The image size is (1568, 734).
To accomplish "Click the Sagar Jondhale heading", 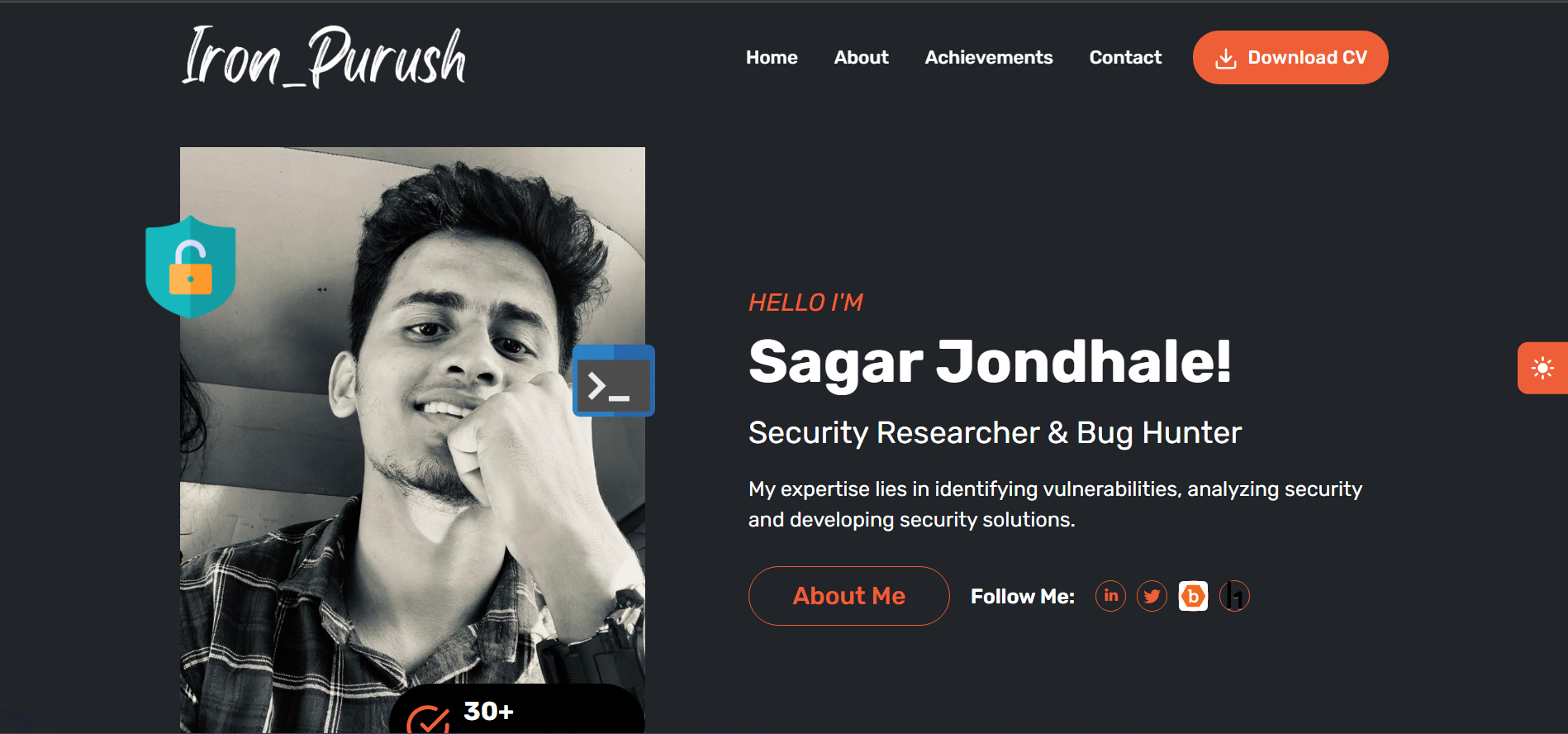I will click(990, 362).
